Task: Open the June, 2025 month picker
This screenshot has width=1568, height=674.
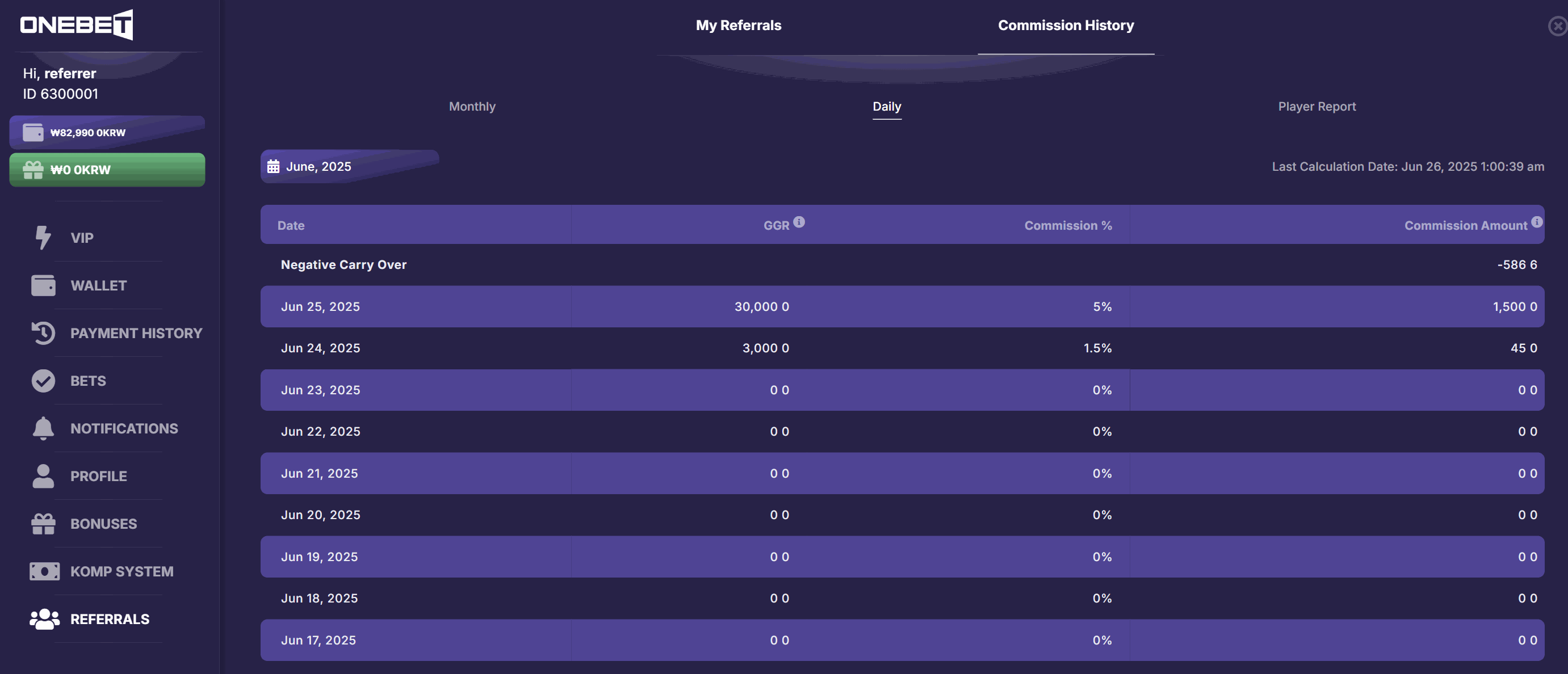Action: [350, 166]
